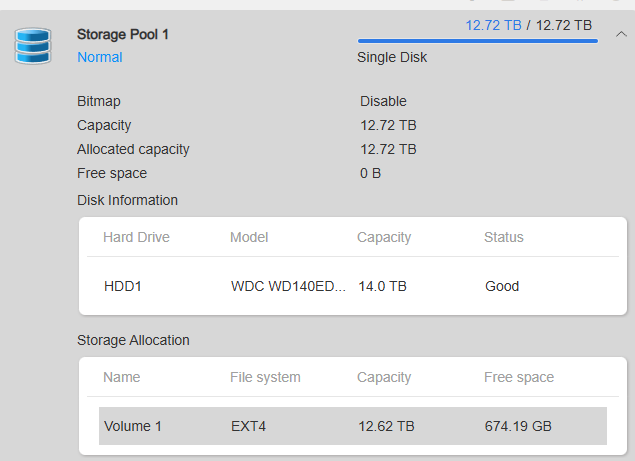
Task: Click the File system column header
Action: [x=265, y=377]
